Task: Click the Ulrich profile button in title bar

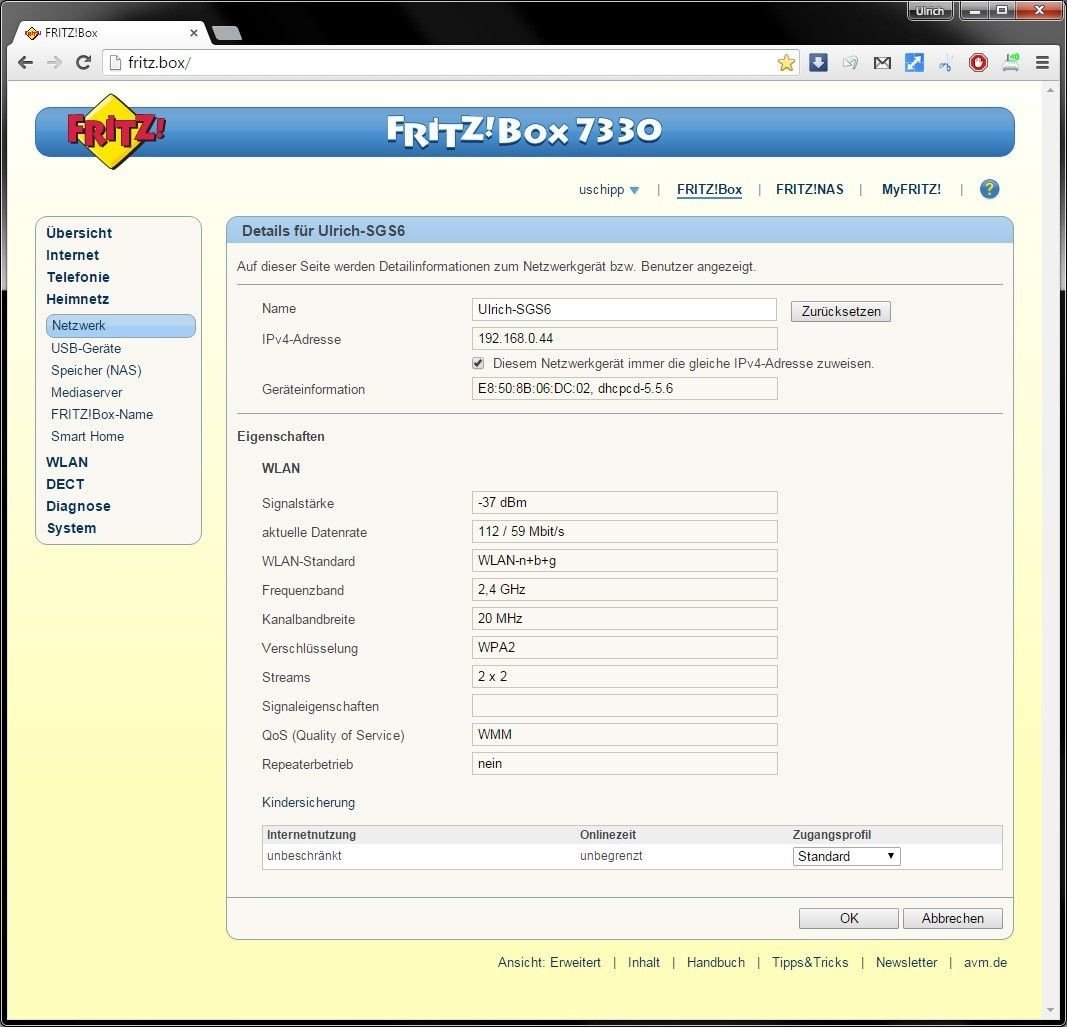Action: coord(930,11)
